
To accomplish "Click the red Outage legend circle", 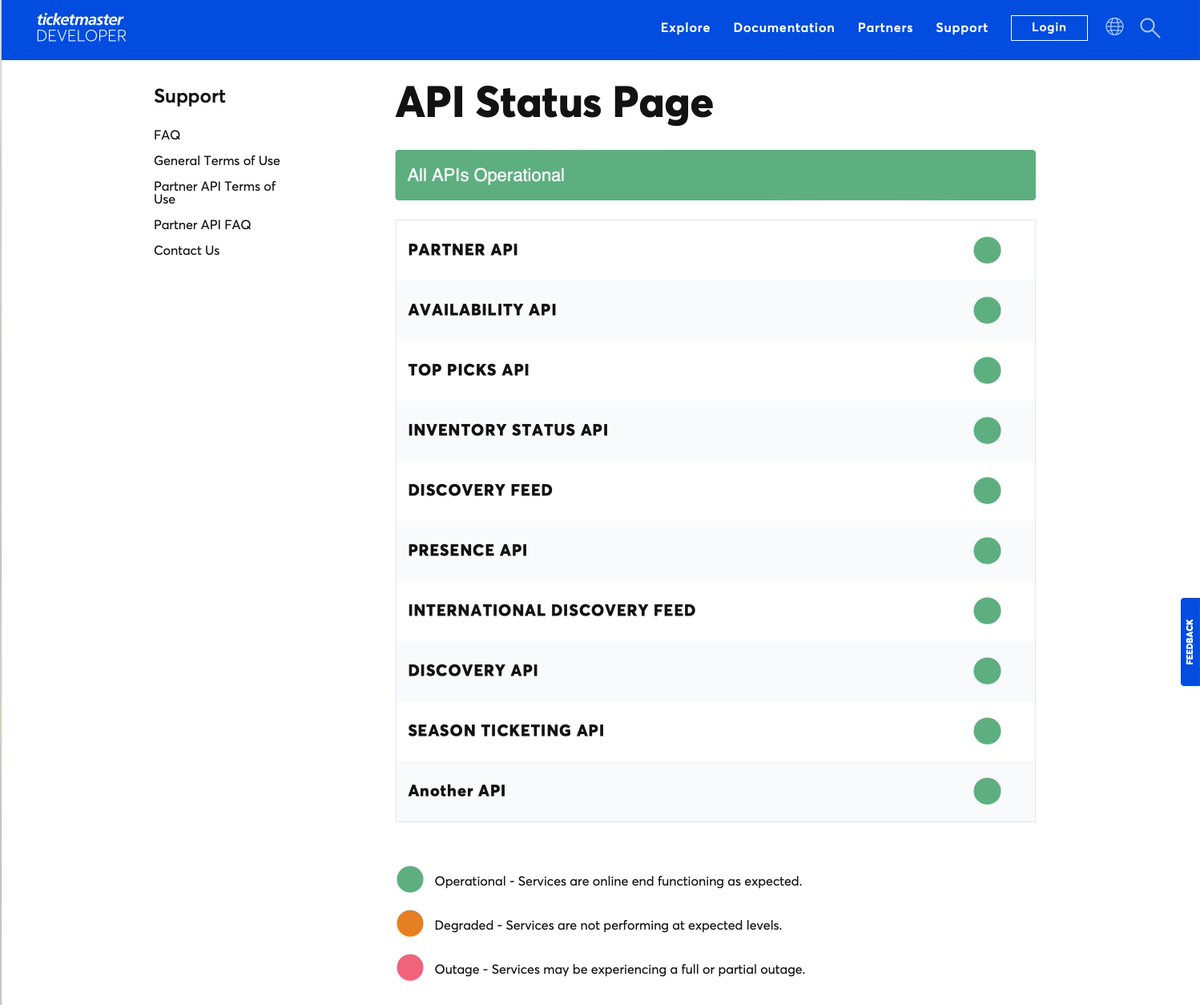I will (410, 968).
